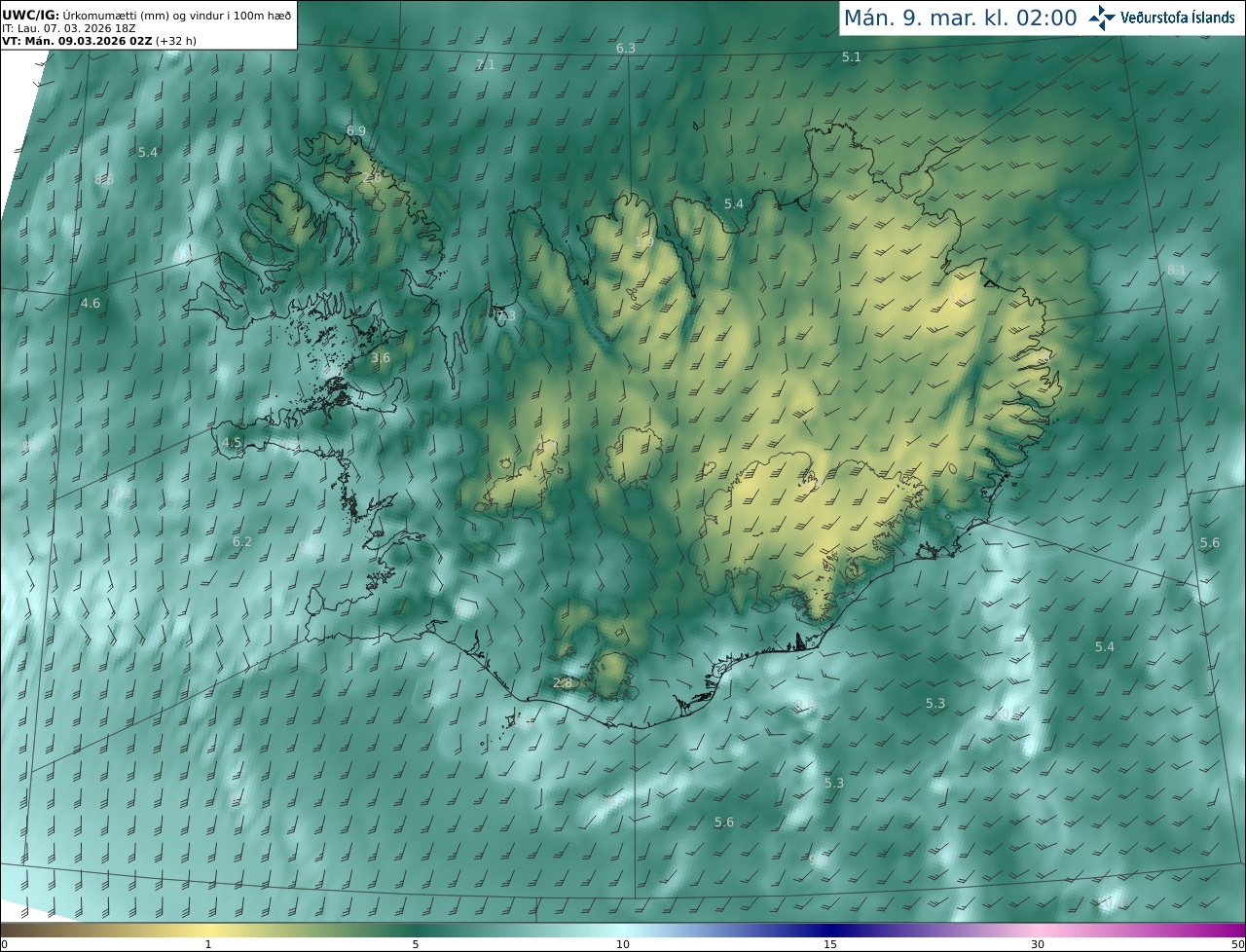Viewport: 1246px width, 952px height.
Task: Click the 7.1 value label on the map
Action: click(485, 64)
